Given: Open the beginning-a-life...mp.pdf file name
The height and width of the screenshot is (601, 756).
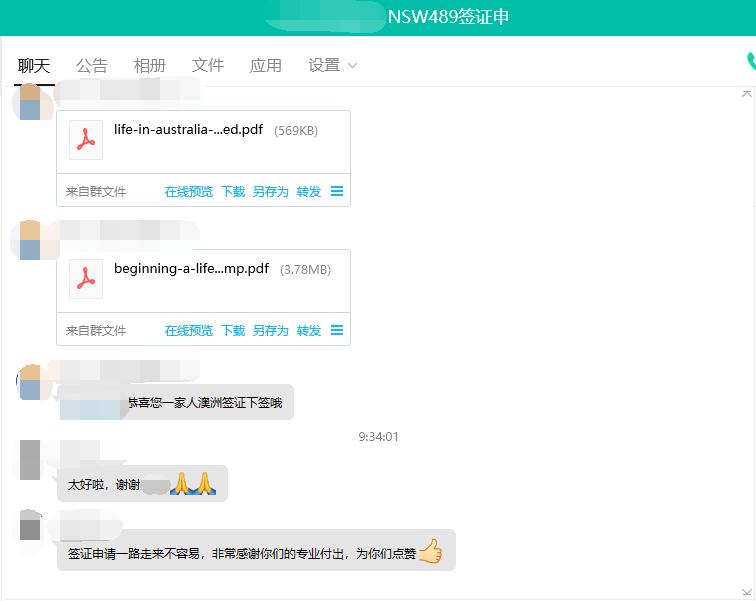Looking at the screenshot, I should coord(191,269).
